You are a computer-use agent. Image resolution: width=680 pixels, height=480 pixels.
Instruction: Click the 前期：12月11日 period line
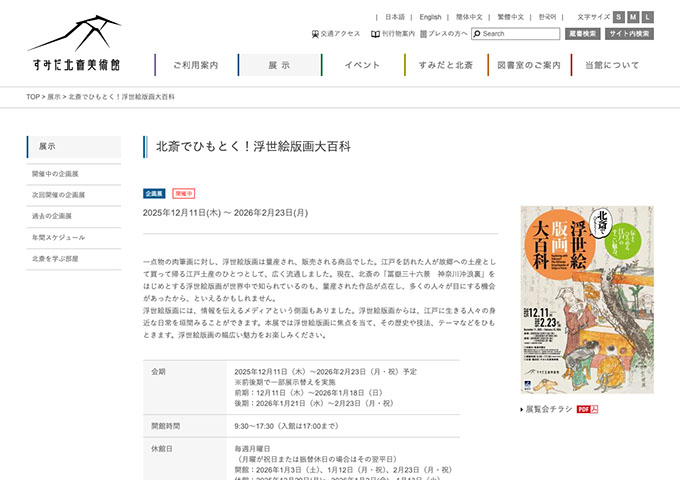click(308, 393)
